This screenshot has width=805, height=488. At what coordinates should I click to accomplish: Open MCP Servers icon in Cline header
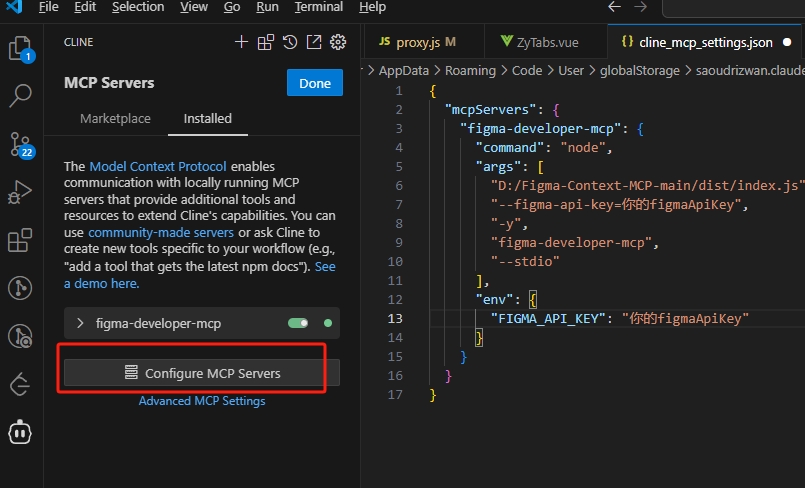[266, 42]
